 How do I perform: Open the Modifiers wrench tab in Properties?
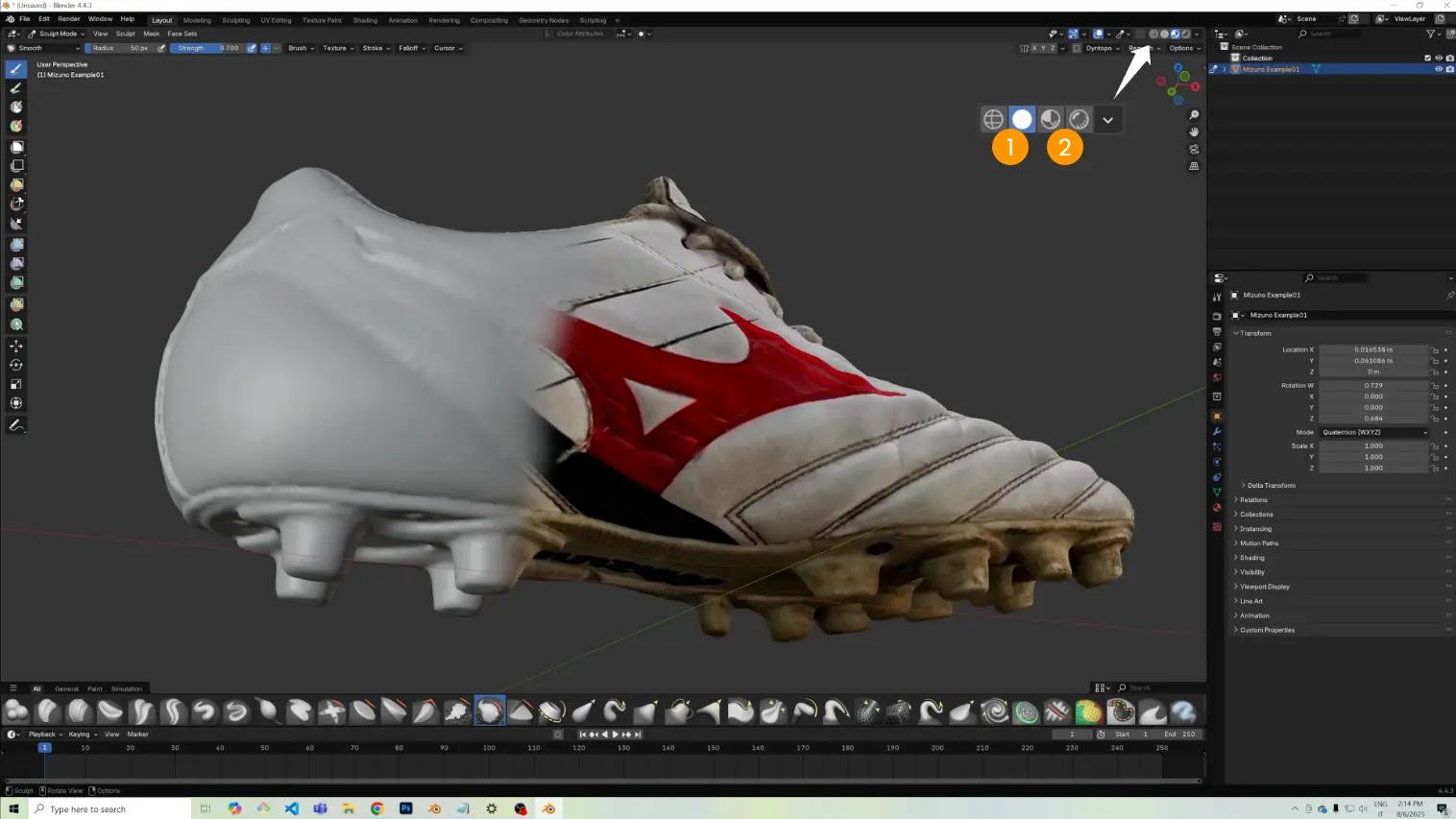[1217, 431]
